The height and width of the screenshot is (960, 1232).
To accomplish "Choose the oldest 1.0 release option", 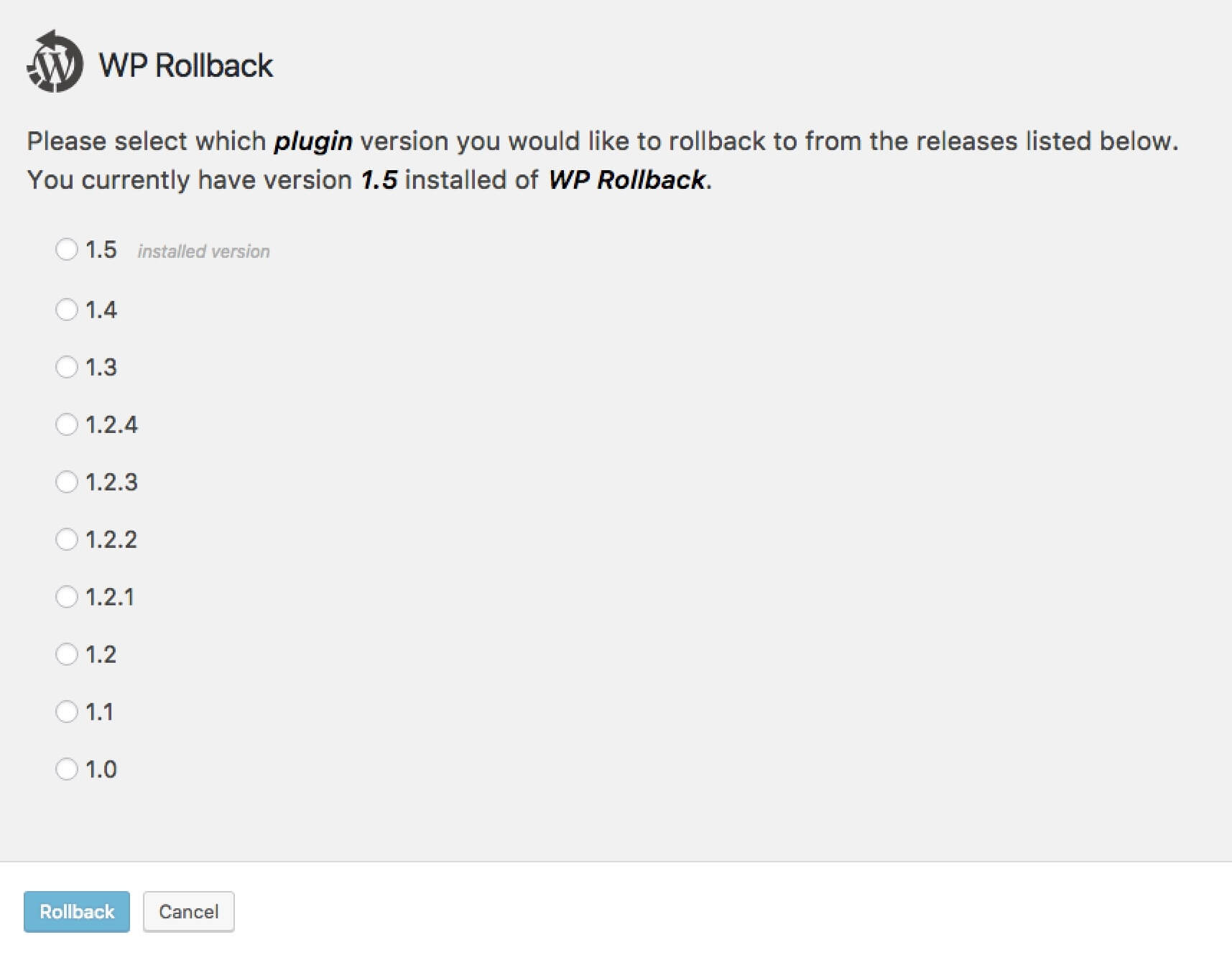I will point(66,769).
